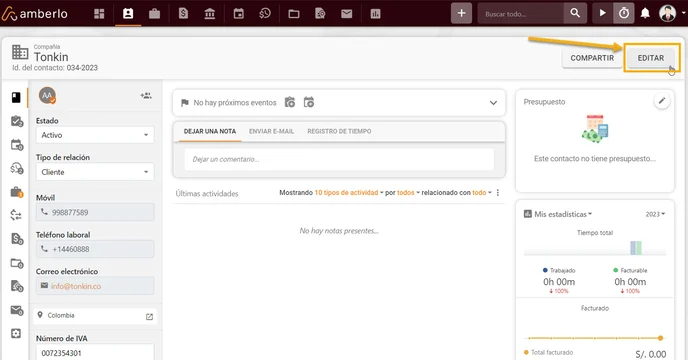Open the notifications bell
Viewport: 688px width, 360px height.
[645, 14]
